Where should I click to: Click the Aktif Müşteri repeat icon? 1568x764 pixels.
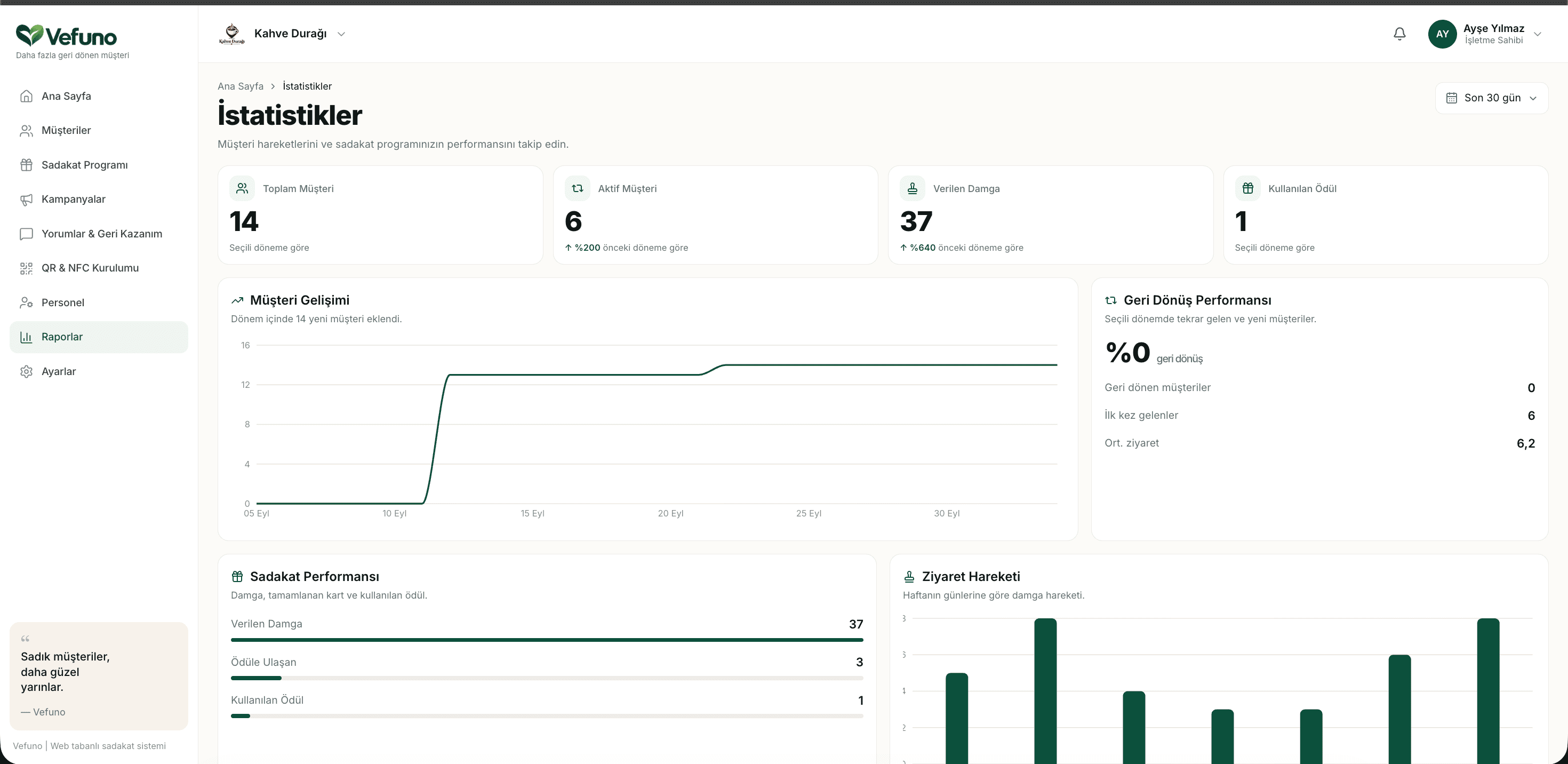pyautogui.click(x=578, y=188)
